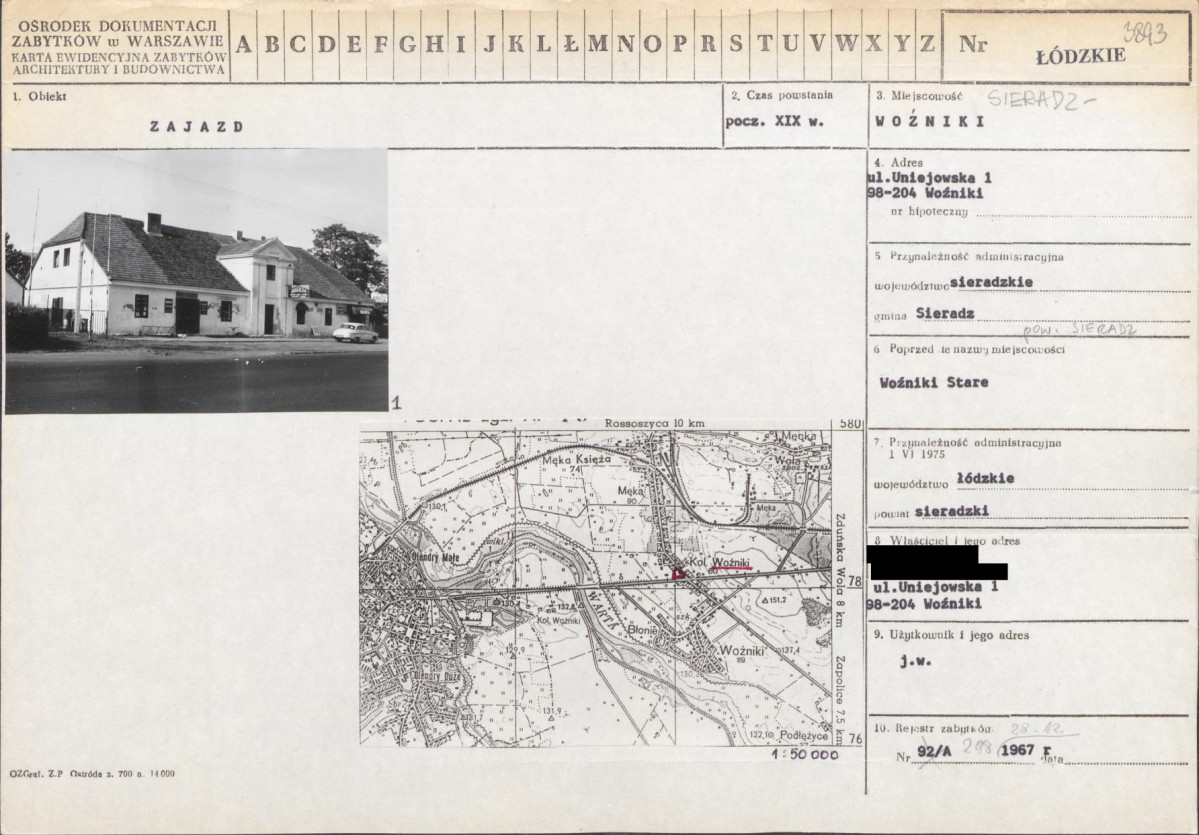This screenshot has width=1199, height=835.
Task: Click the red-underlined 'Kol. Woźniki' map label
Action: click(x=720, y=563)
